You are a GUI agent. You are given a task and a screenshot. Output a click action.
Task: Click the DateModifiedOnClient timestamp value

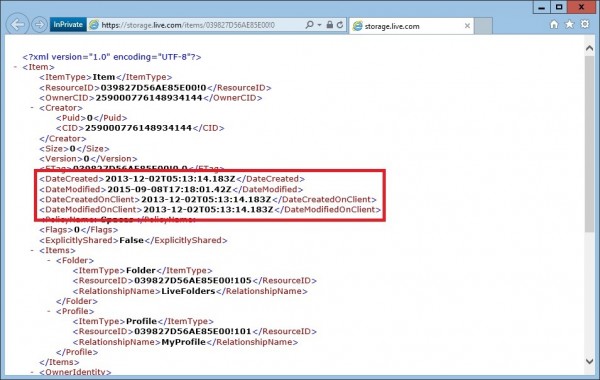click(209, 210)
